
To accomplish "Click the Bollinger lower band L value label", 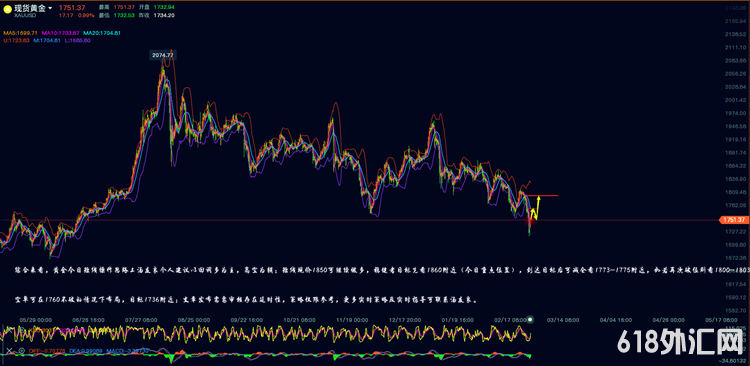I will click(x=77, y=41).
